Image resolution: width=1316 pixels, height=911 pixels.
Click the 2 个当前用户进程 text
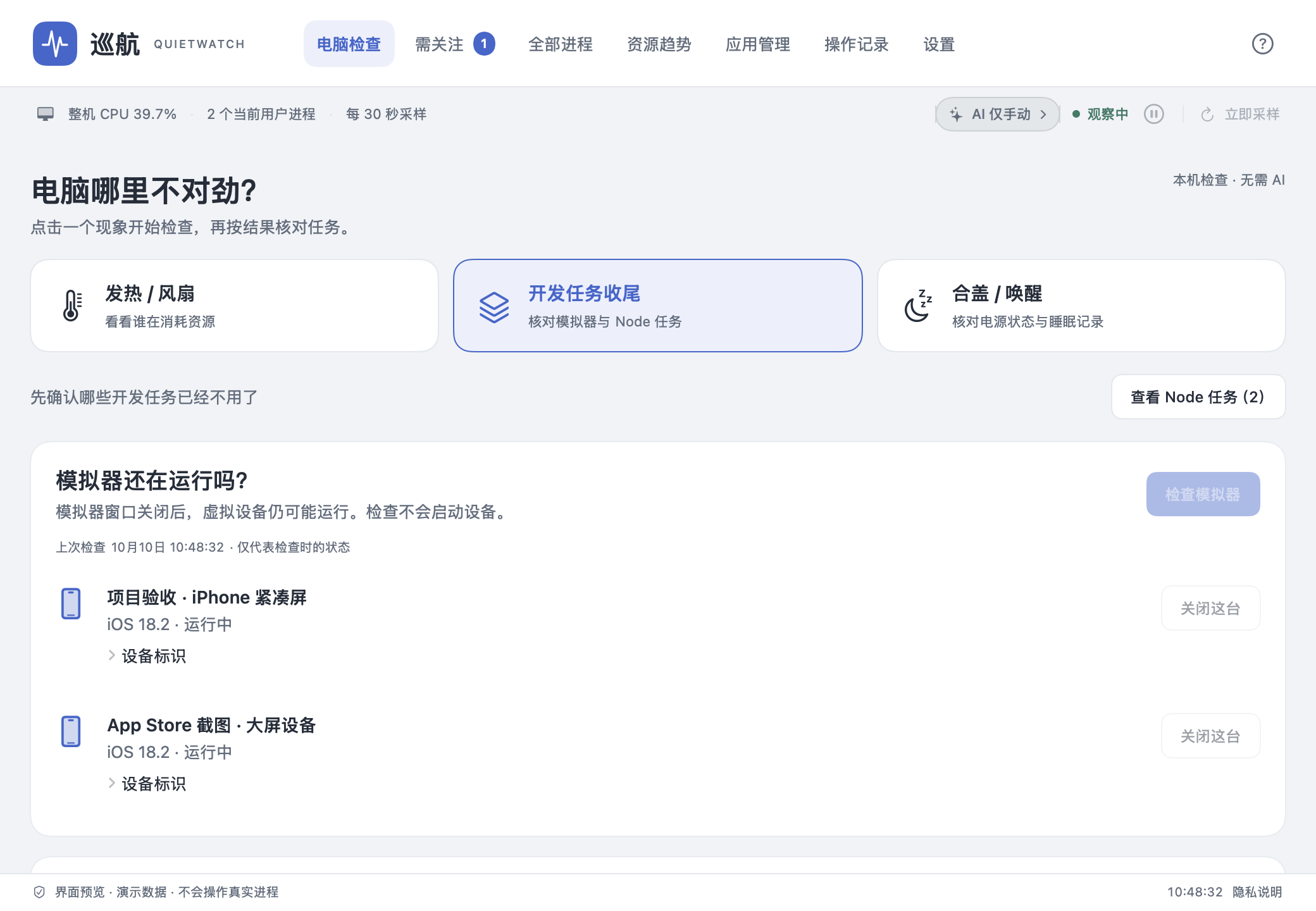261,115
